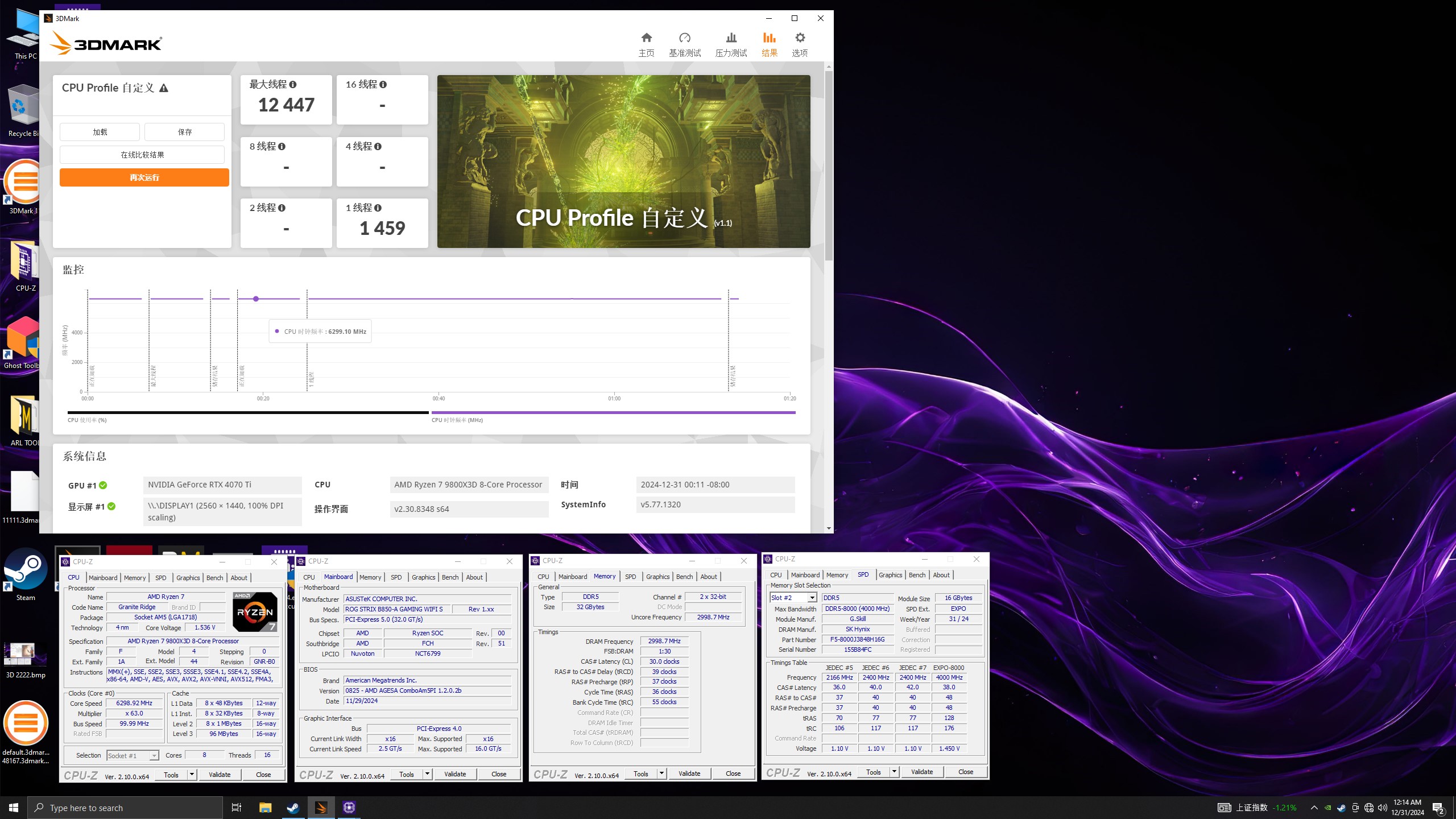Viewport: 1456px width, 819px height.
Task: Open Socket #1 selection dropdown in CPU-Z
Action: (154, 756)
